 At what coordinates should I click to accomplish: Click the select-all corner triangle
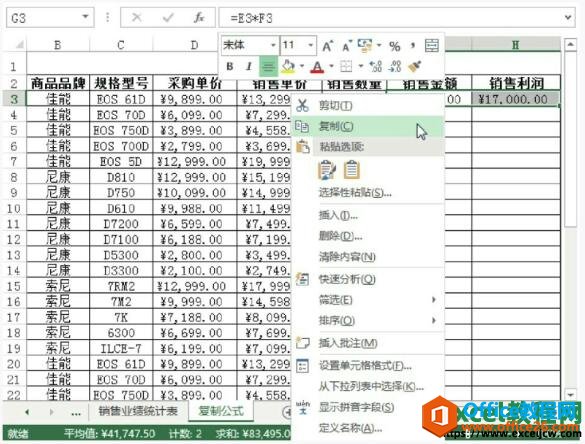tap(19, 45)
